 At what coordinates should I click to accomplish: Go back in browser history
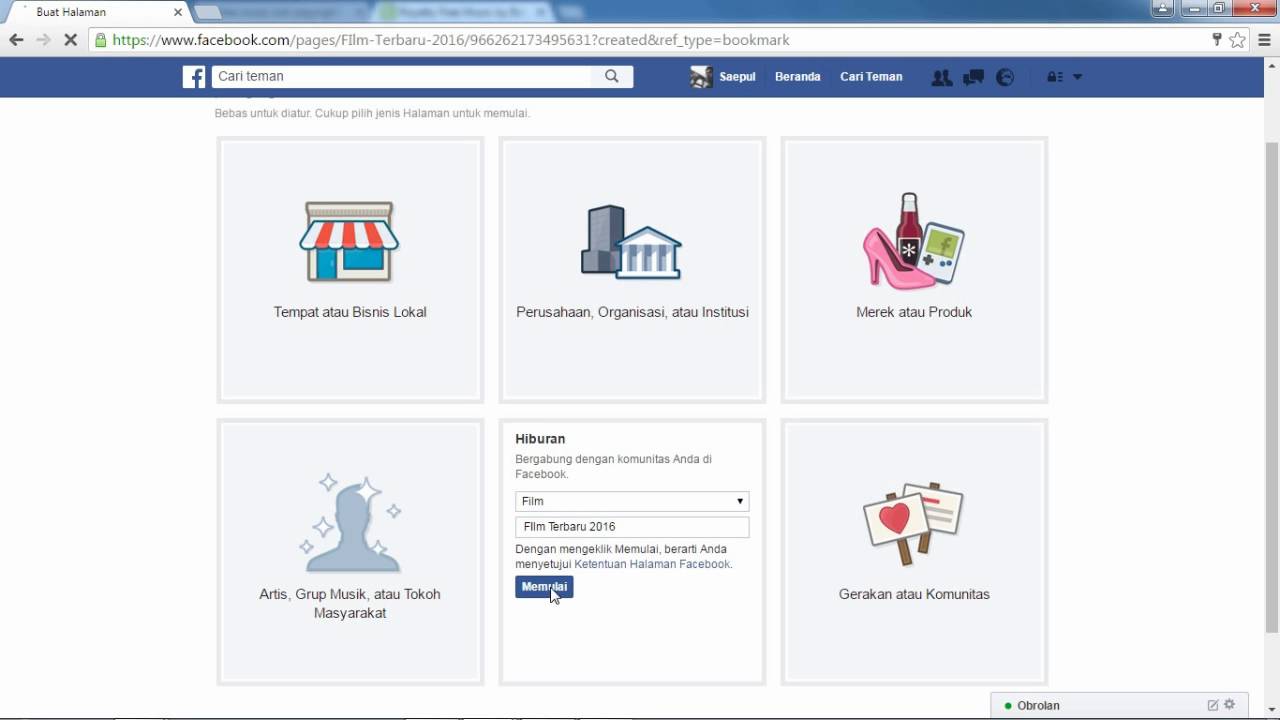pyautogui.click(x=16, y=40)
